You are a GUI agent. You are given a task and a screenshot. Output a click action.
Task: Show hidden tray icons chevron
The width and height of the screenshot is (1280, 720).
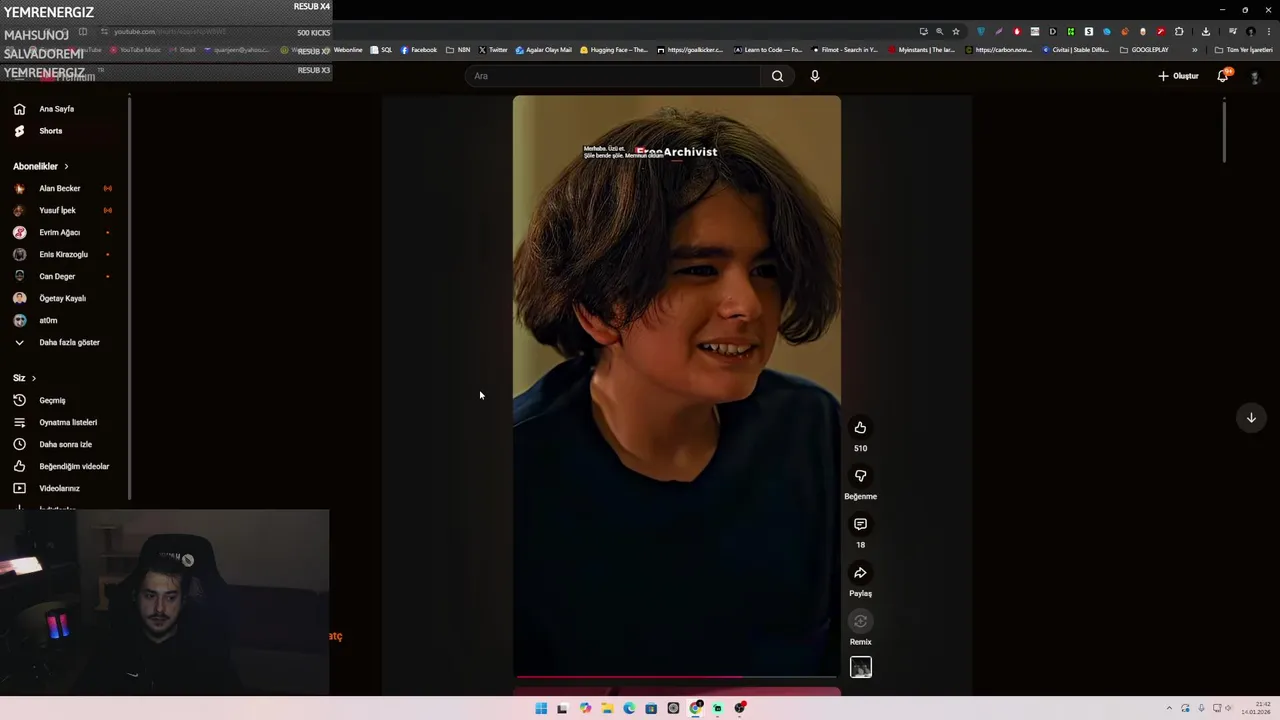(x=1171, y=708)
